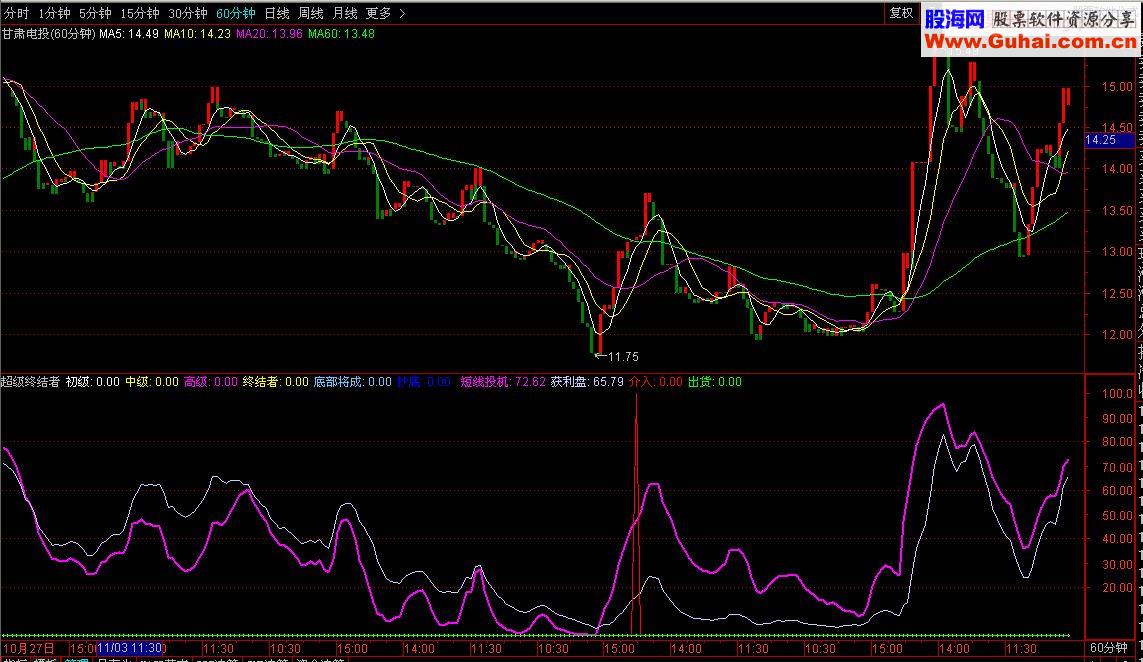Switch chart to 周线 weekly view

click(x=311, y=13)
